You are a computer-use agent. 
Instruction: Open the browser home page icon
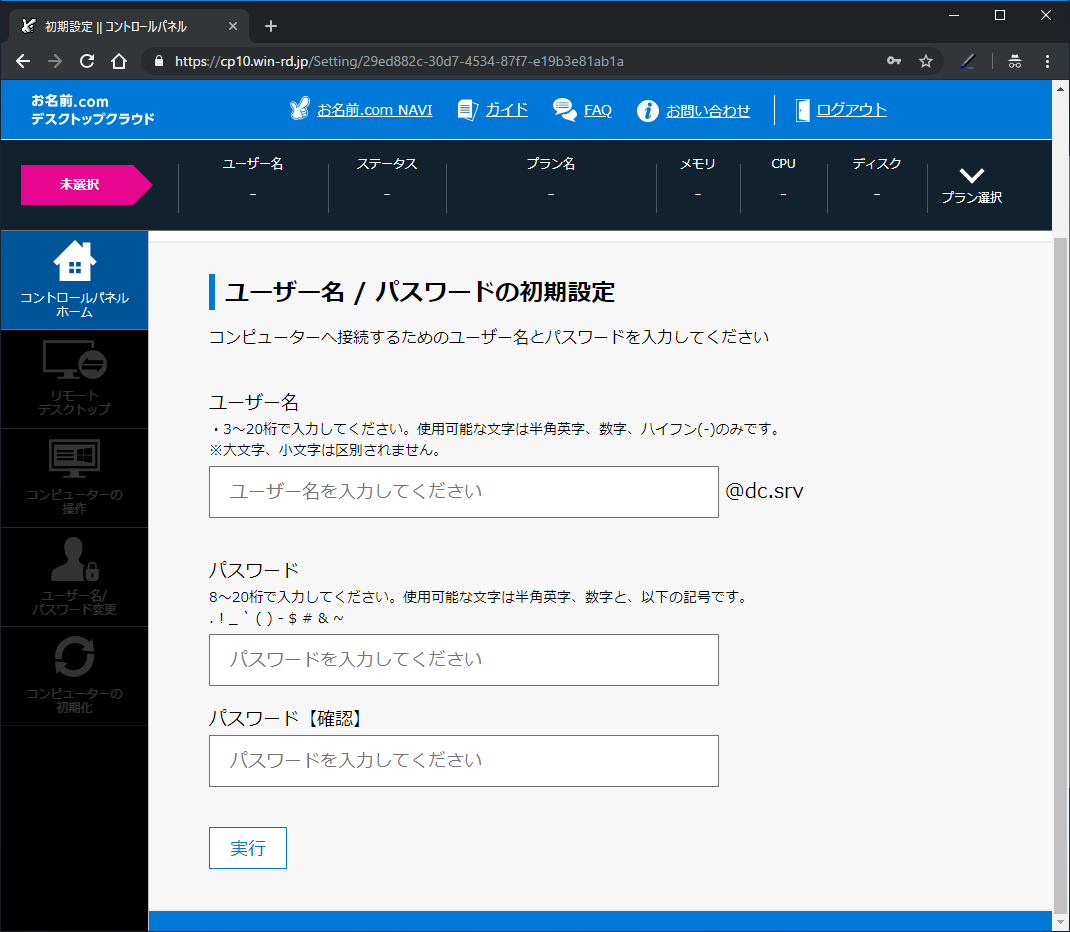click(x=119, y=61)
